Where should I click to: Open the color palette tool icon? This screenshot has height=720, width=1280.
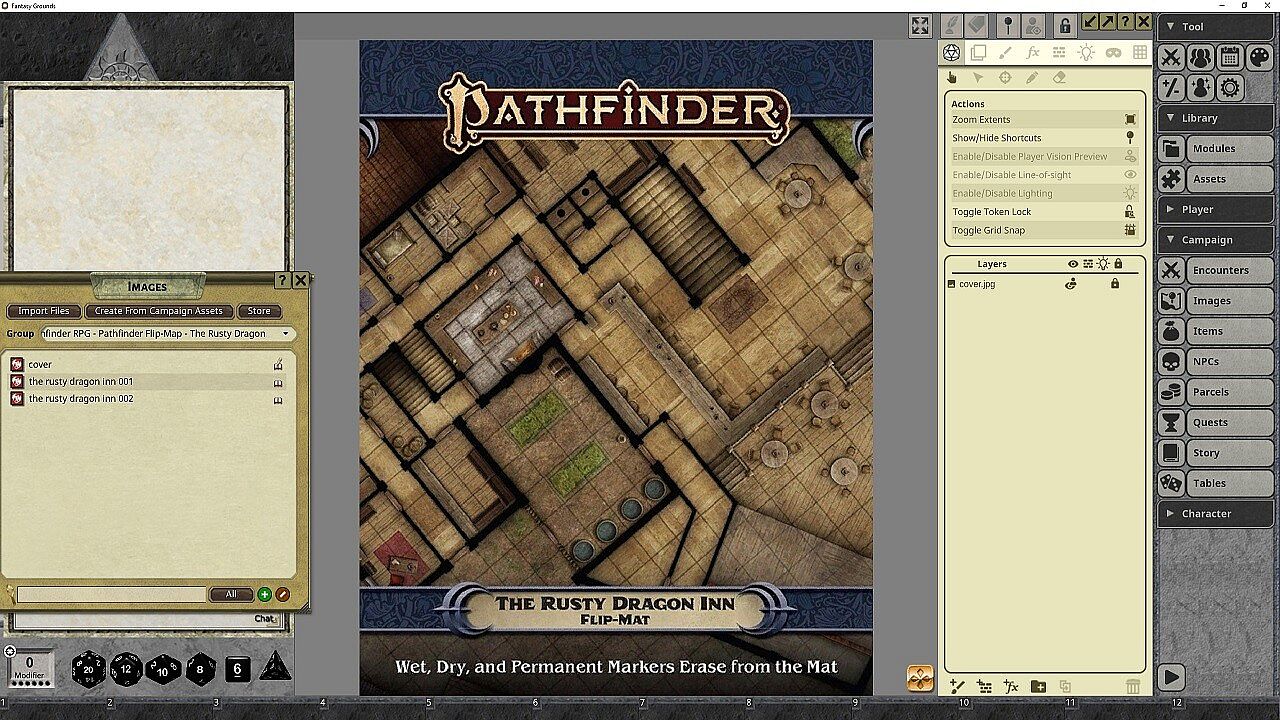1259,57
